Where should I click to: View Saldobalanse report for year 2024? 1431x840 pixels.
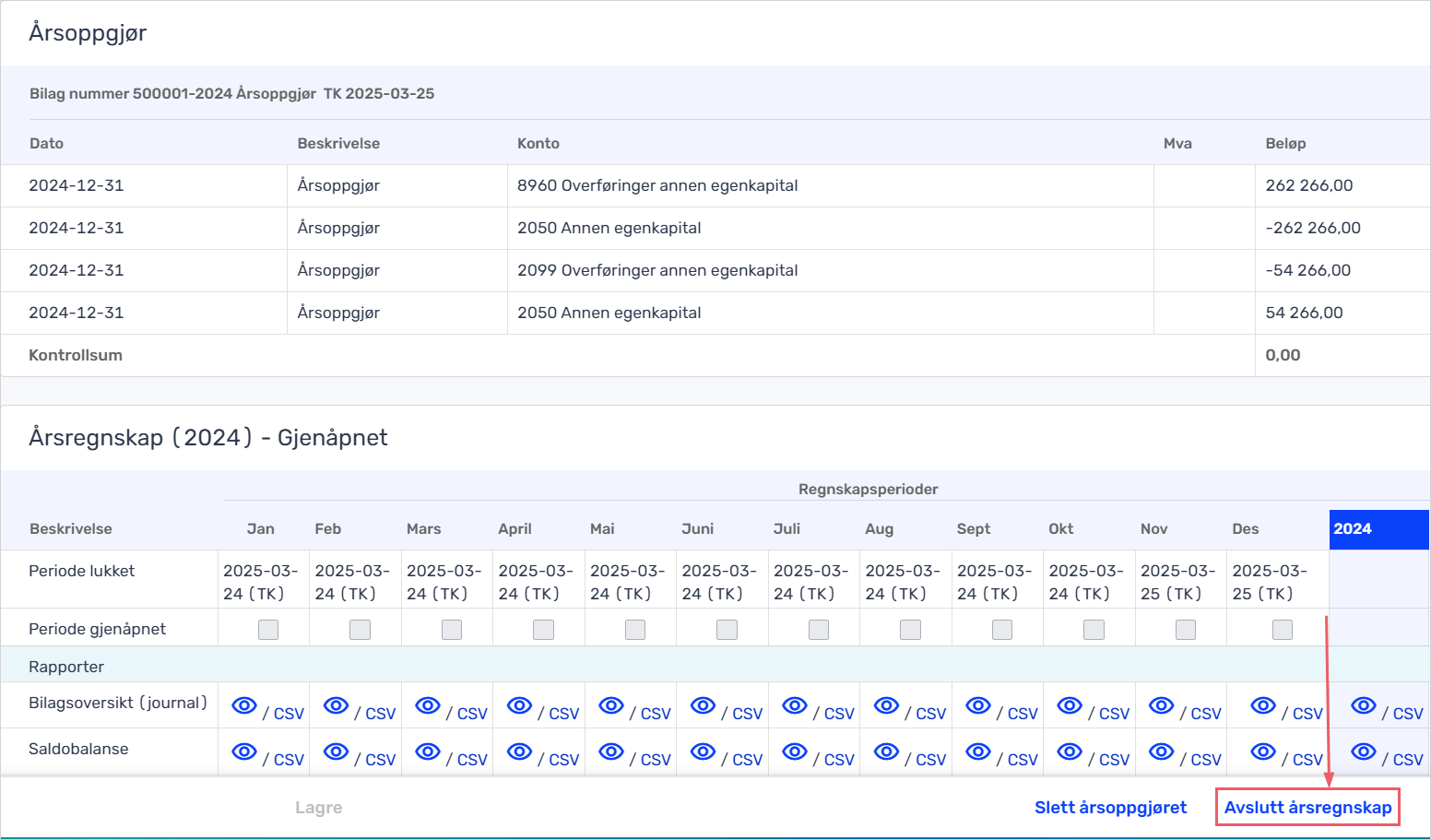pos(1364,751)
